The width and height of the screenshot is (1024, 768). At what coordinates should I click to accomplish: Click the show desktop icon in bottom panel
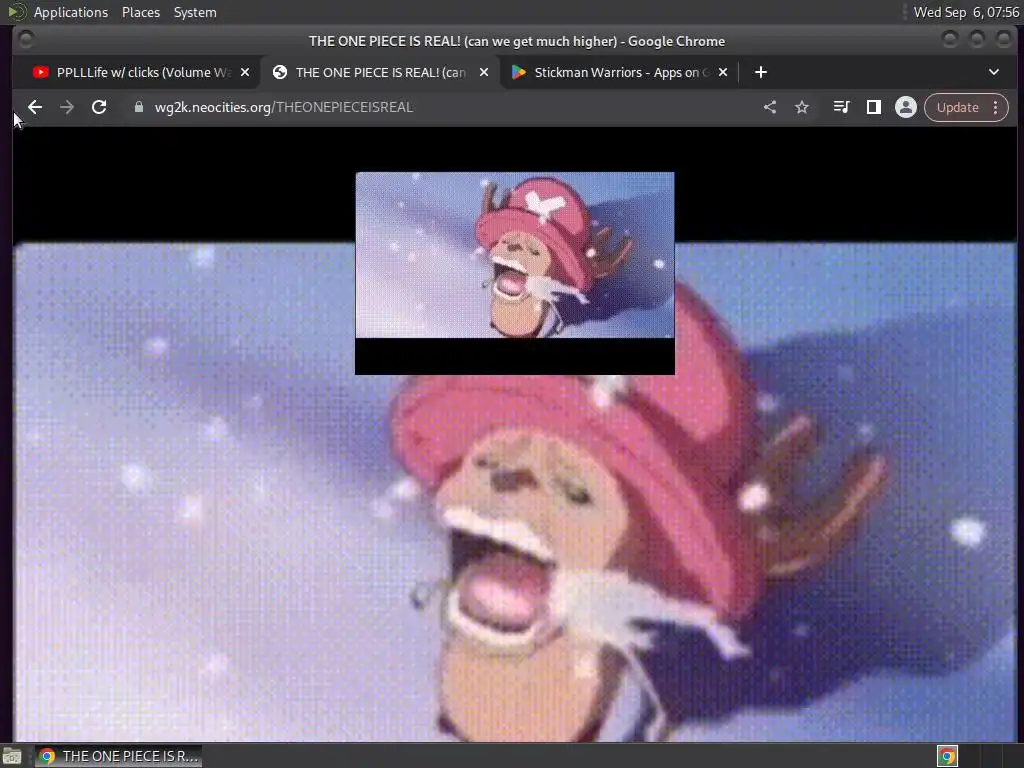[x=12, y=756]
